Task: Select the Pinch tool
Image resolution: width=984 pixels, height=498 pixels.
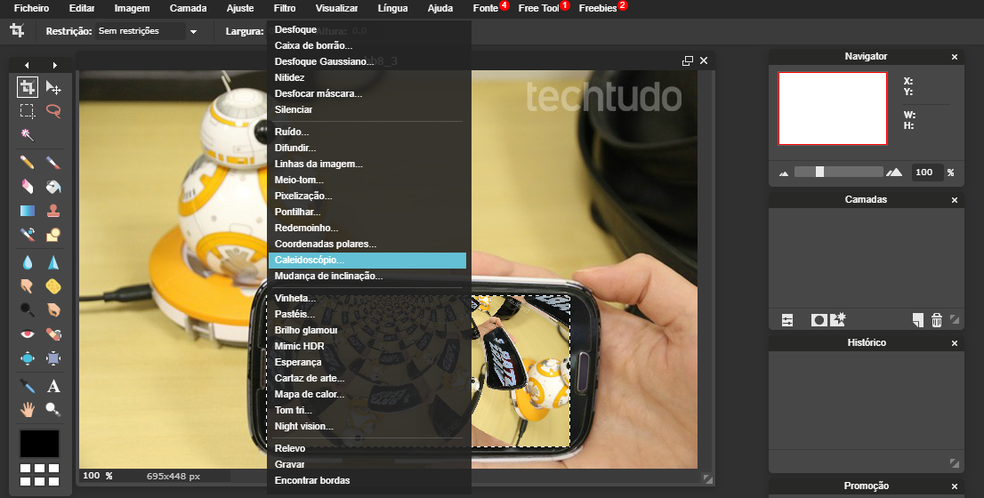Action: tap(53, 358)
